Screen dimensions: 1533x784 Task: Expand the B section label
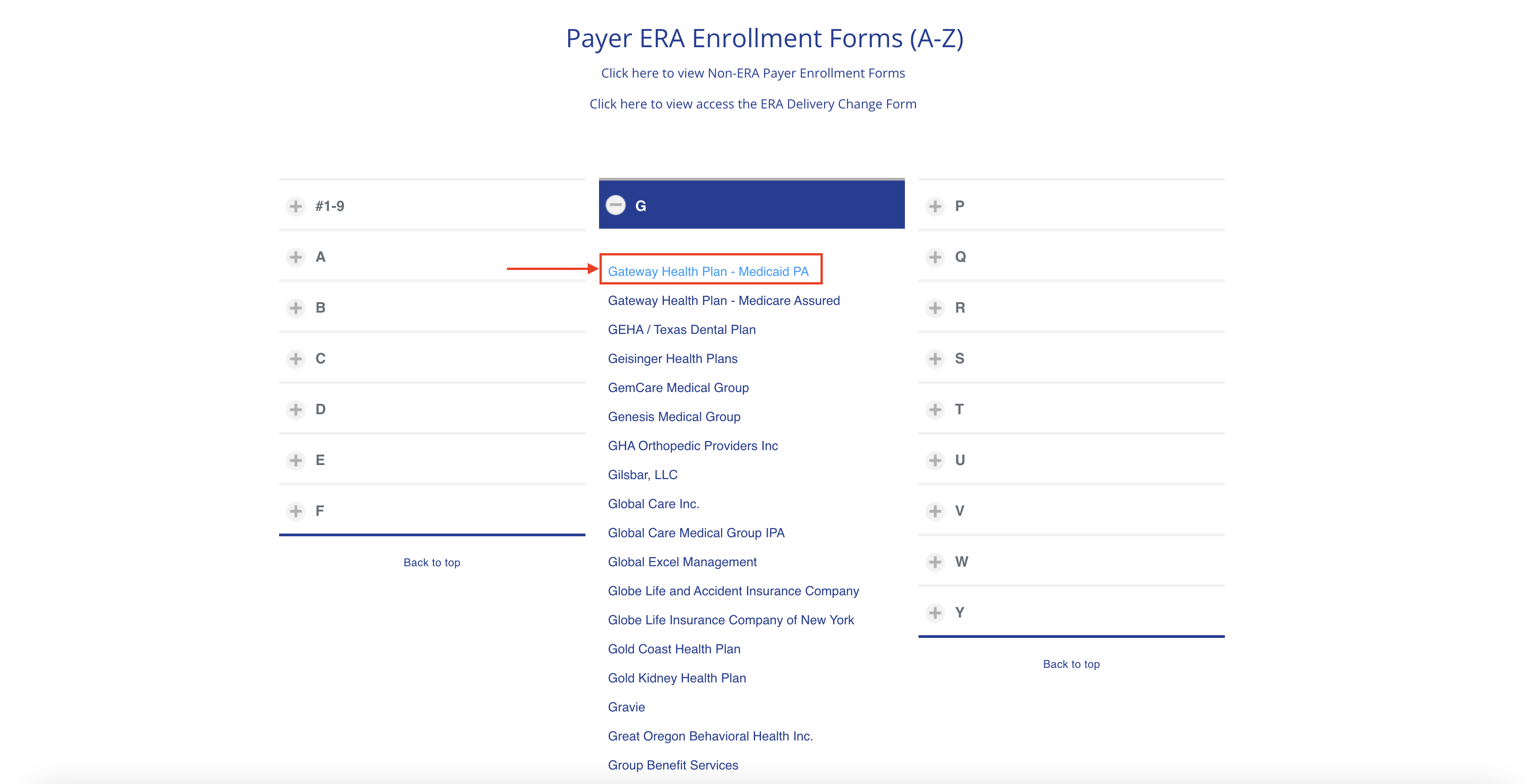(320, 308)
